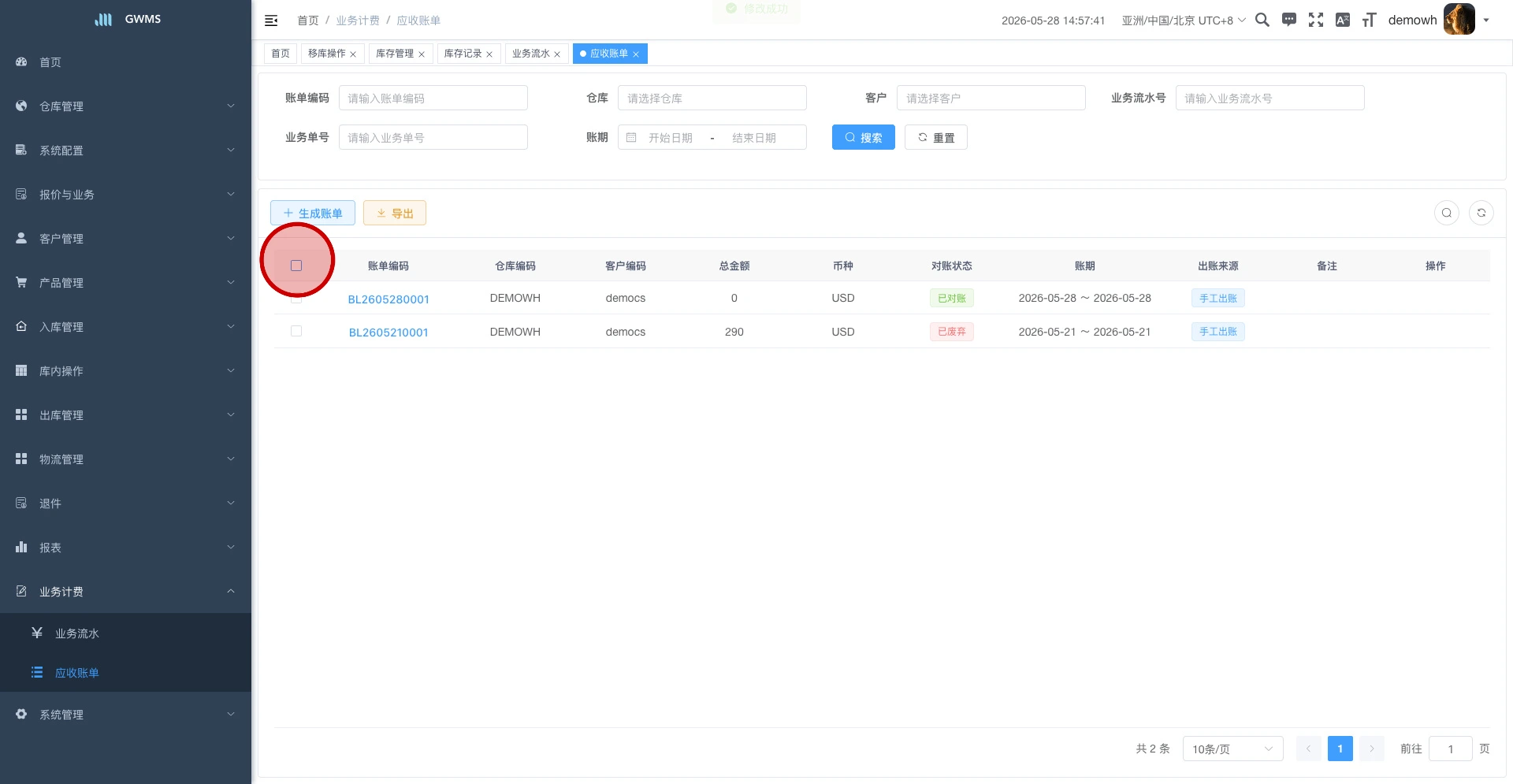Click the pagination jump-to page input
1513x784 pixels.
pos(1451,749)
